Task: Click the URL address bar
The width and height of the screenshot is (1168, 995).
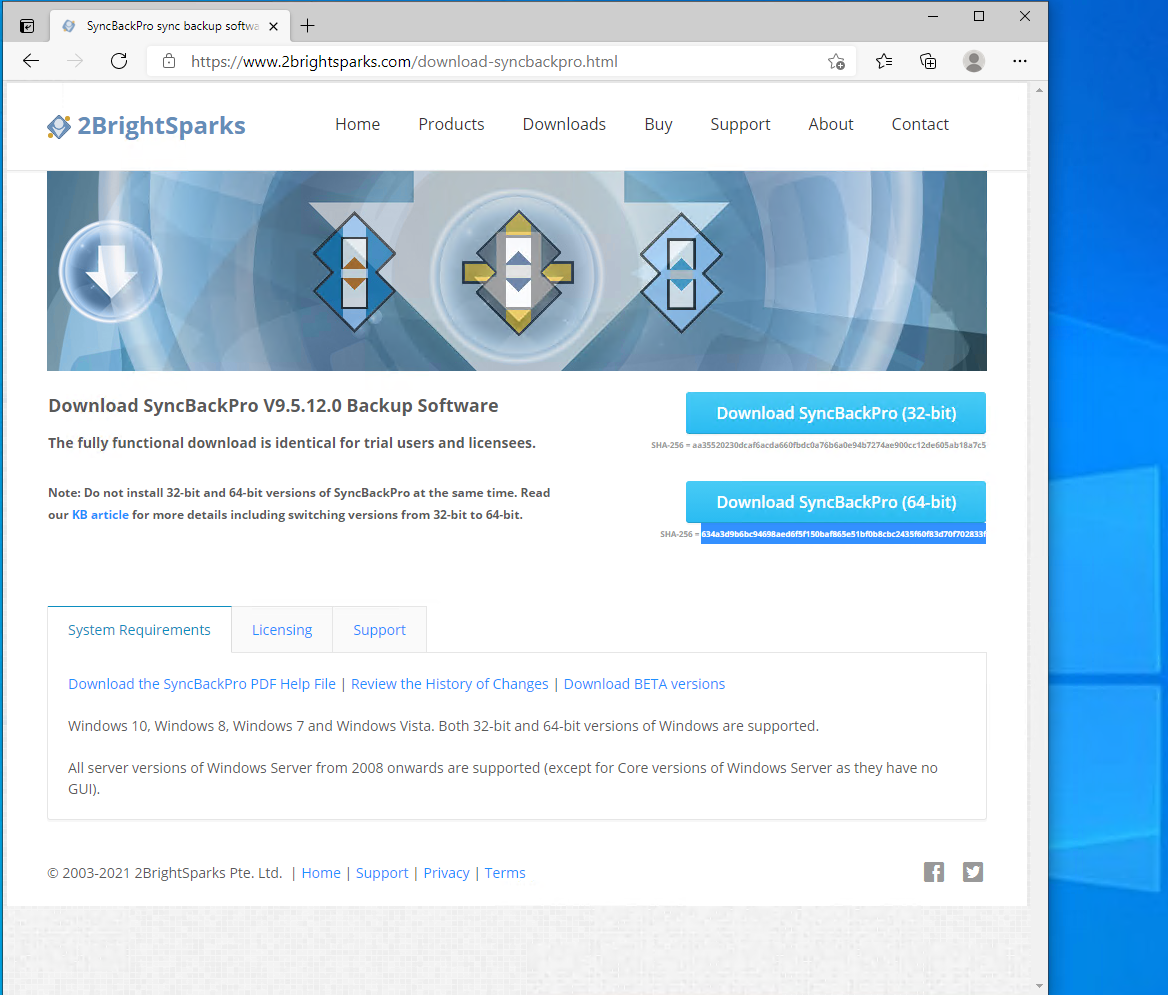Action: tap(501, 61)
